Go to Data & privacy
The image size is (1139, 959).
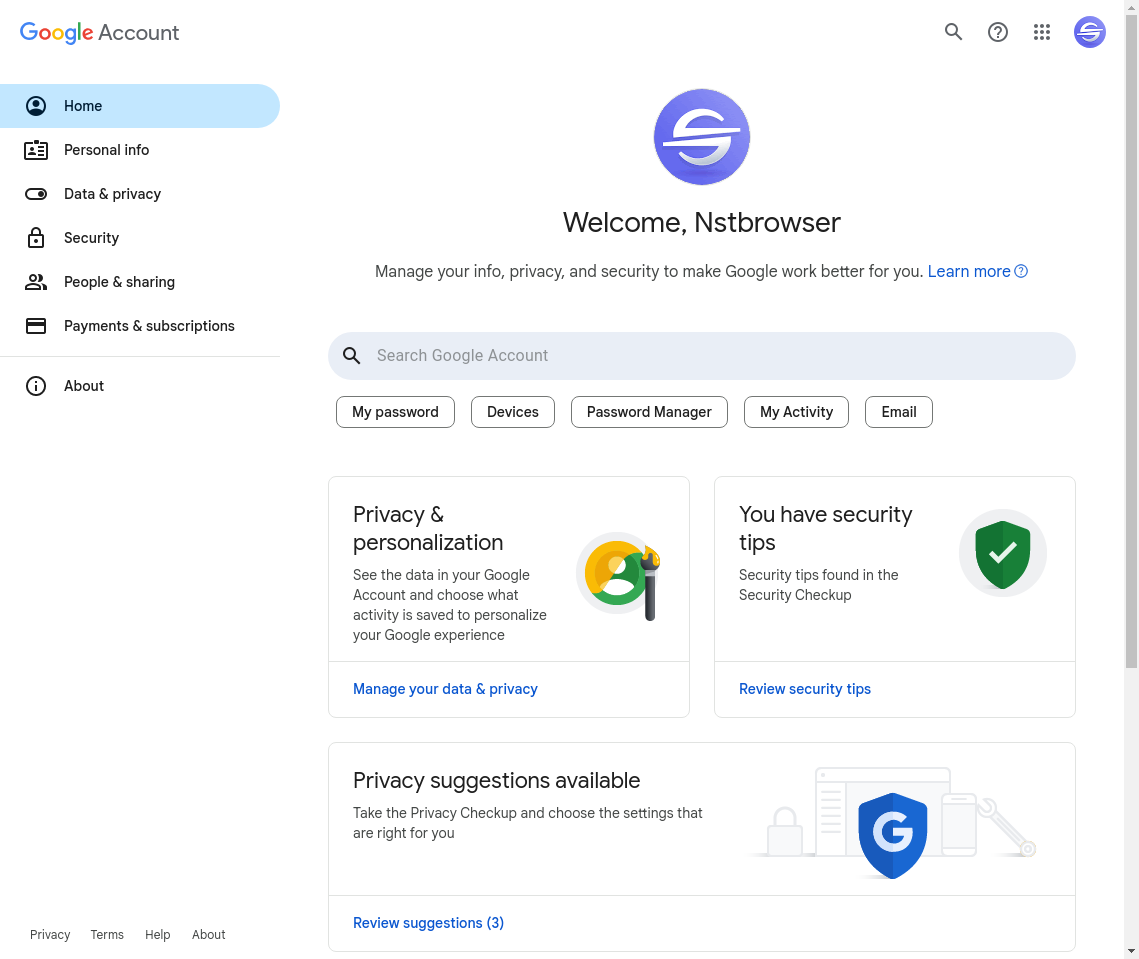[x=139, y=194]
